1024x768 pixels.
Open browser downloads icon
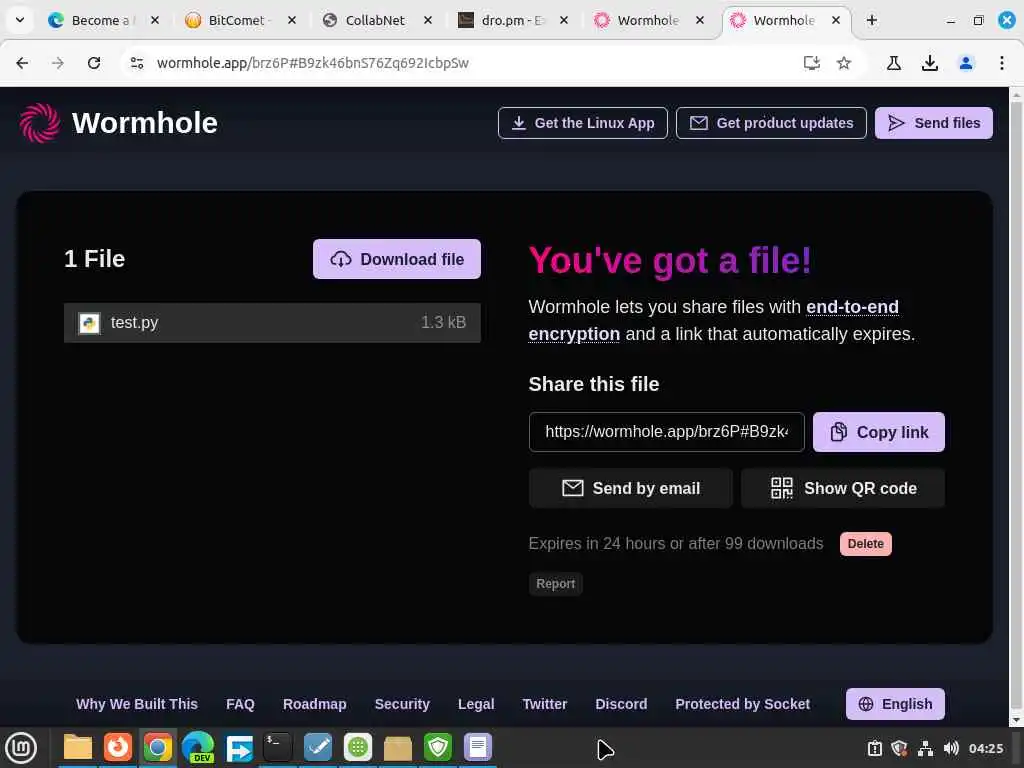coord(929,63)
